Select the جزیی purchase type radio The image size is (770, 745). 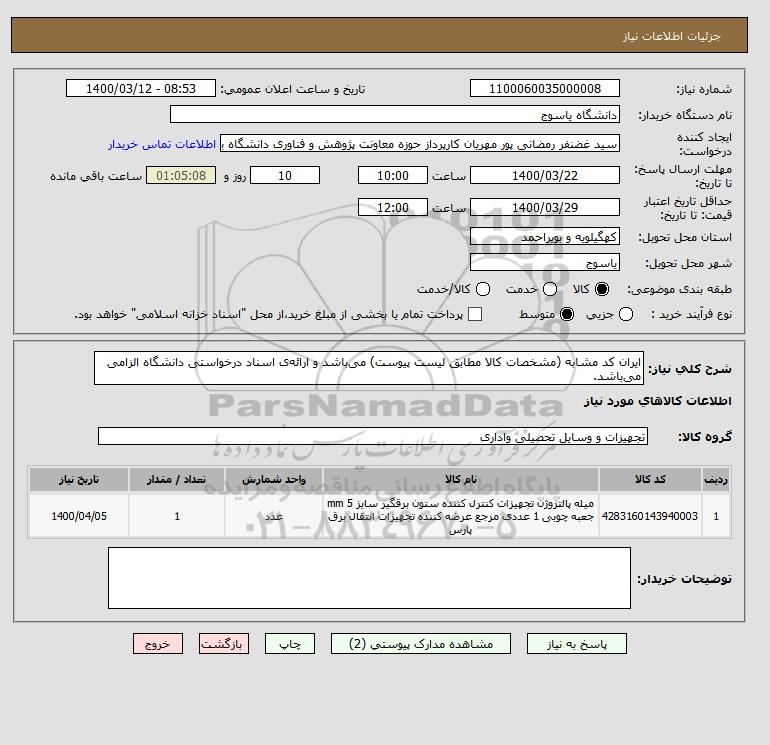click(x=626, y=314)
